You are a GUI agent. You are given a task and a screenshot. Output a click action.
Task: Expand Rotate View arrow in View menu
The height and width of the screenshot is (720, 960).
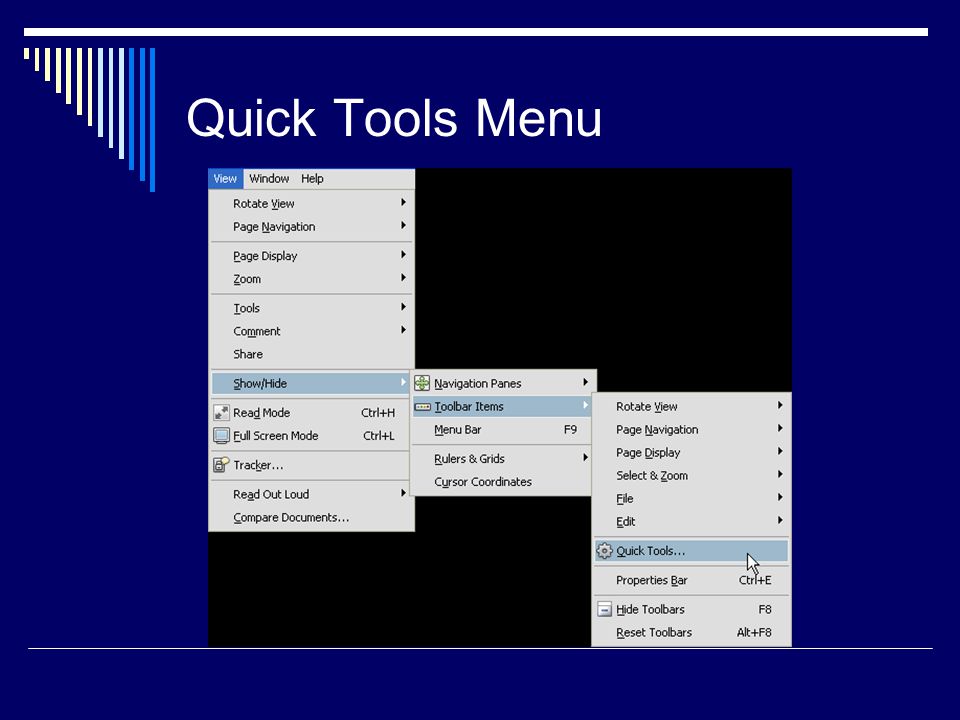(403, 203)
